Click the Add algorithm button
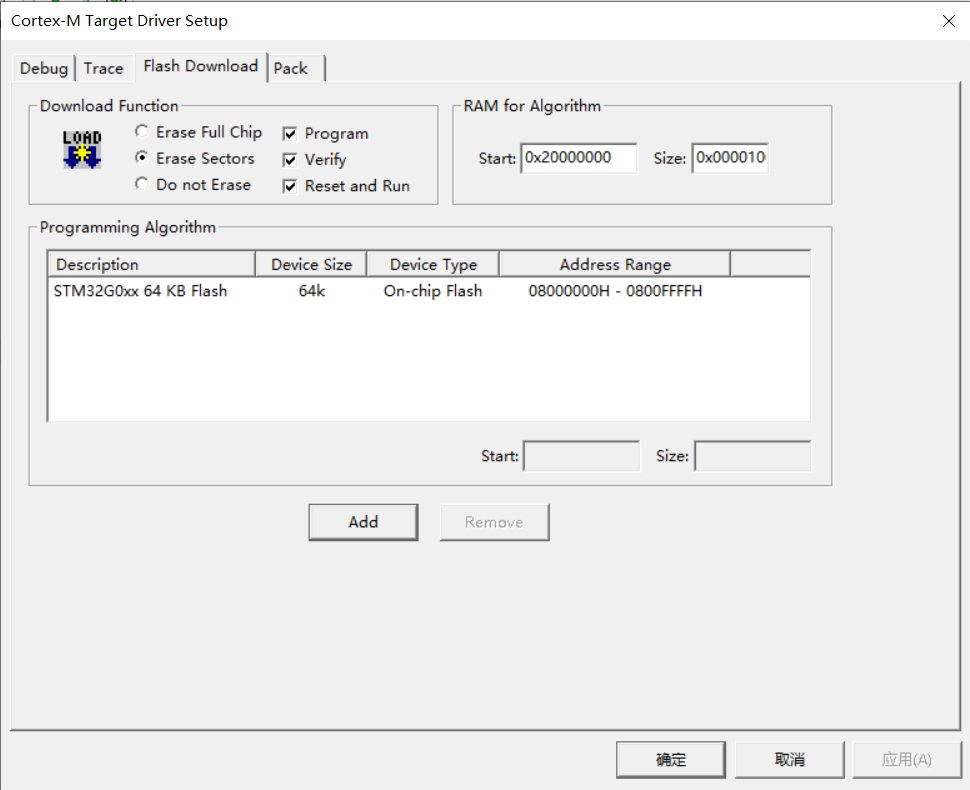Screen dimensions: 970x790 point(363,522)
